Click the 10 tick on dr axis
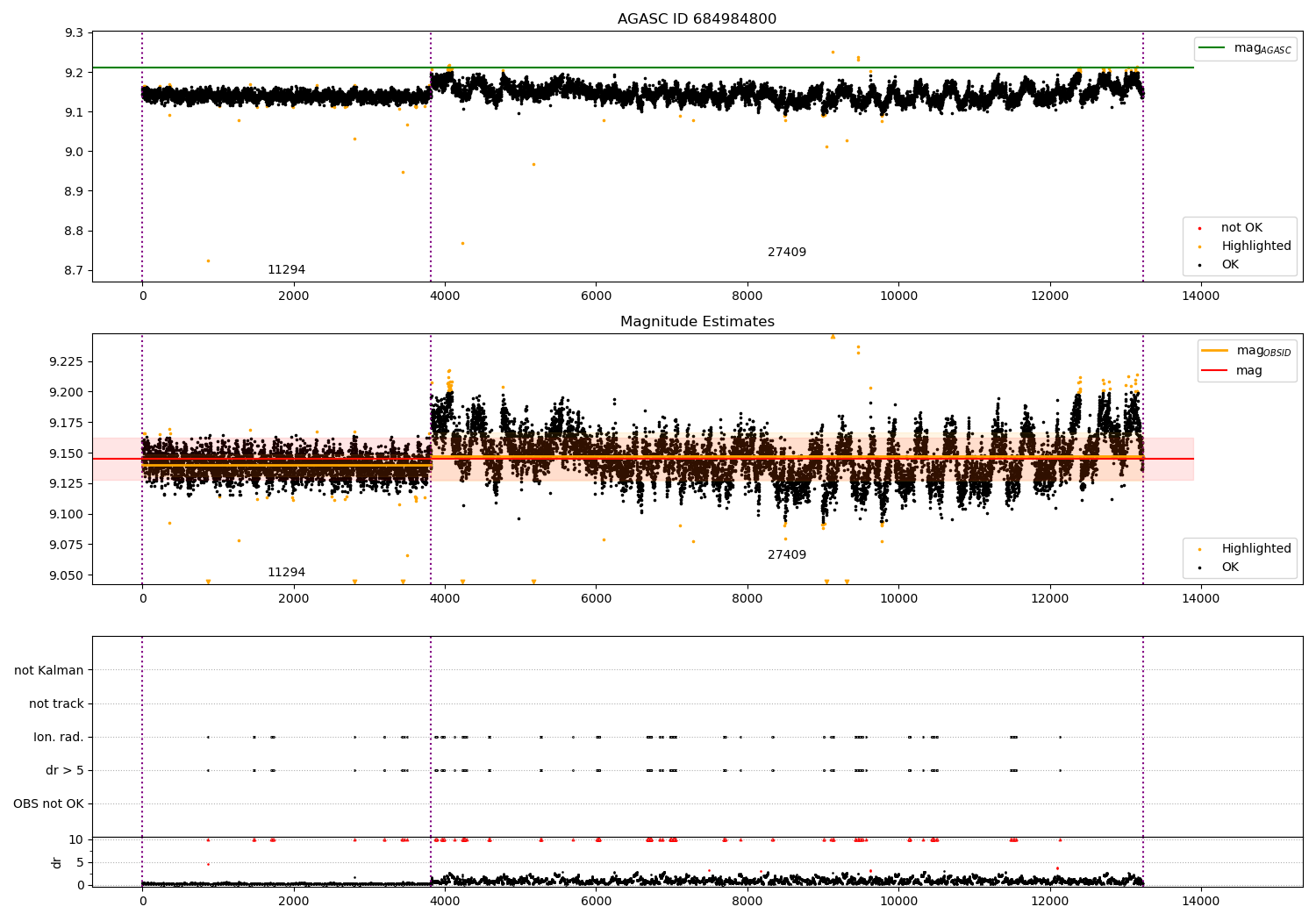This screenshot has height=921, width=1316. (76, 840)
